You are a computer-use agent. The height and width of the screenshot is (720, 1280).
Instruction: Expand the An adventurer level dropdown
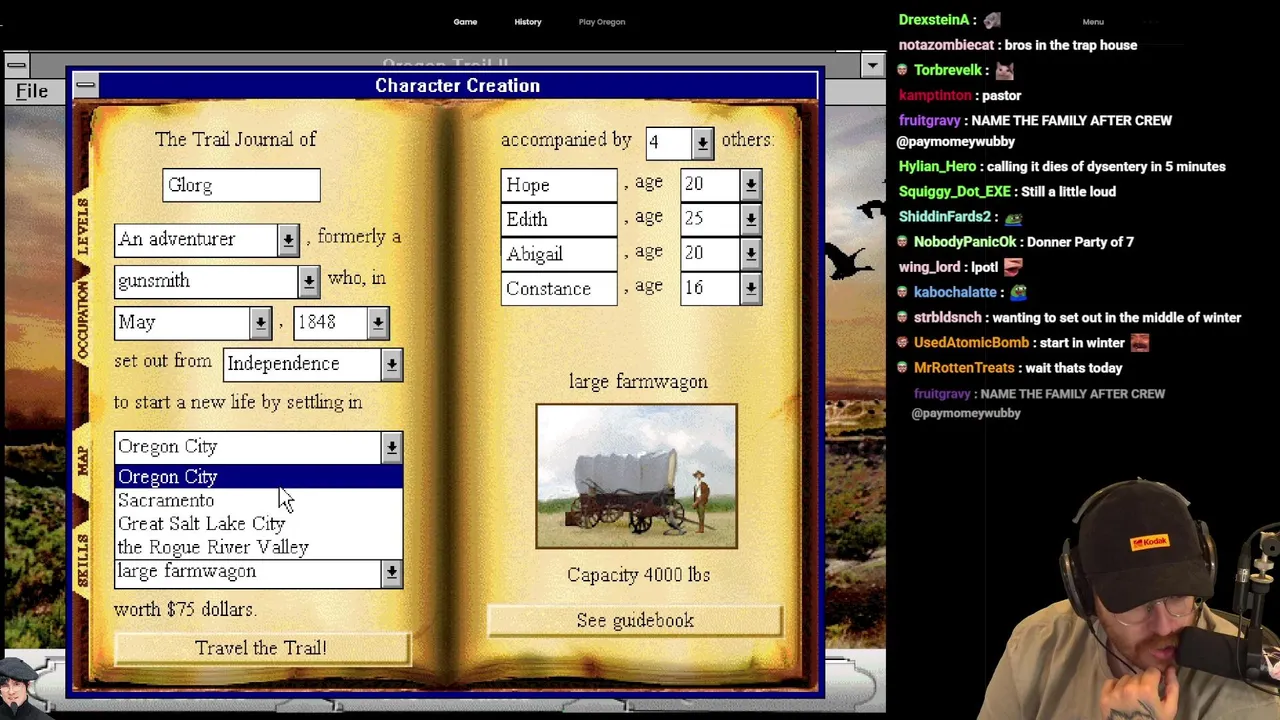click(x=288, y=239)
